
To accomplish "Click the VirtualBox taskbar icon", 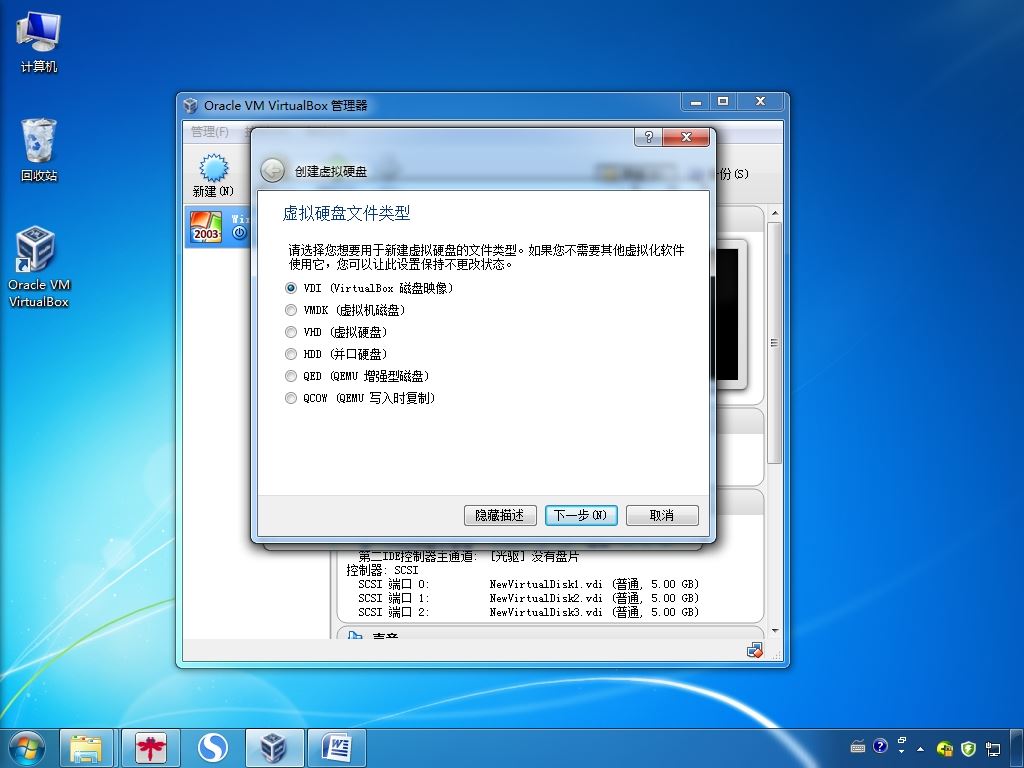I will [x=274, y=748].
